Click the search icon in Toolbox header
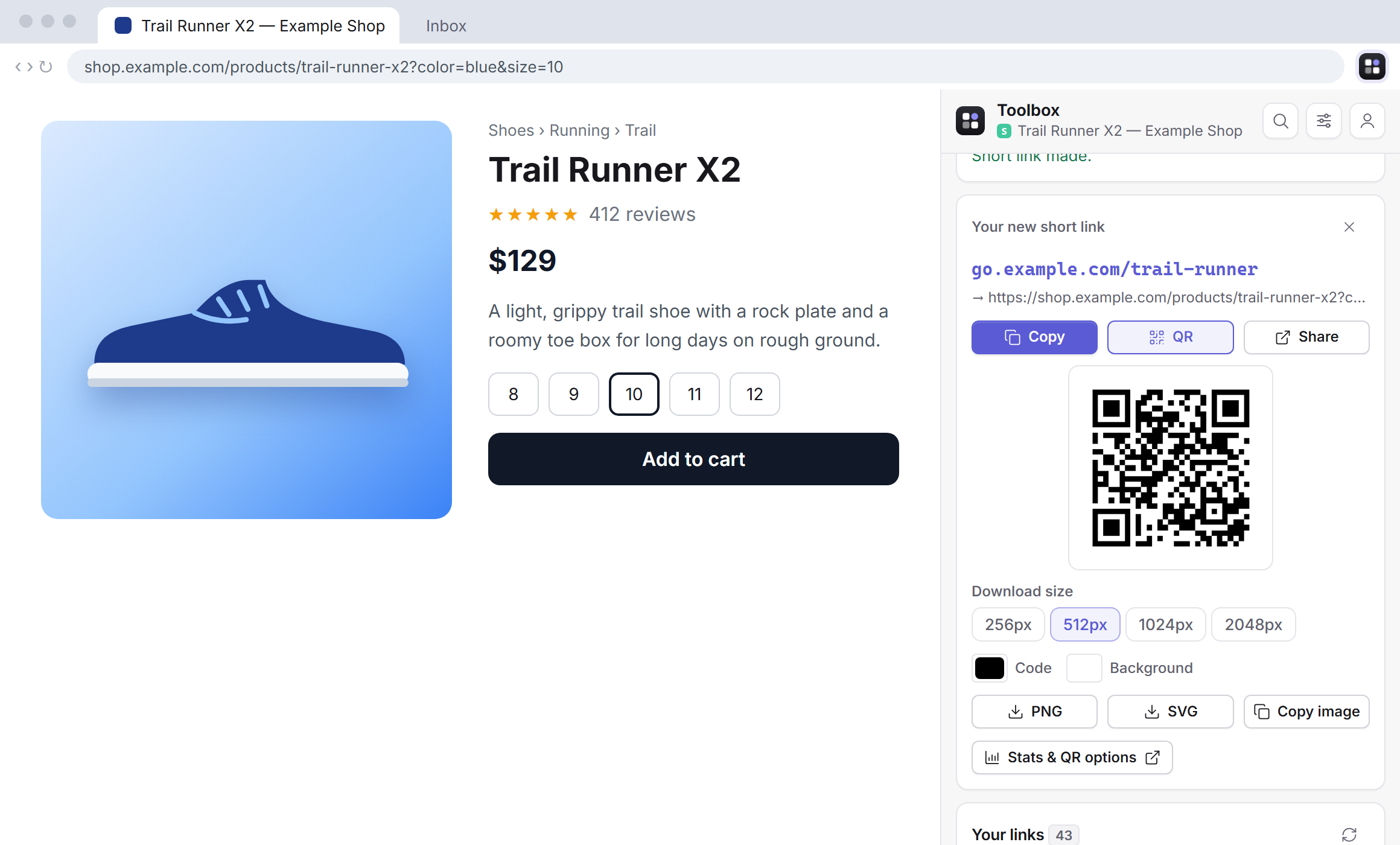The width and height of the screenshot is (1400, 845). [x=1281, y=121]
